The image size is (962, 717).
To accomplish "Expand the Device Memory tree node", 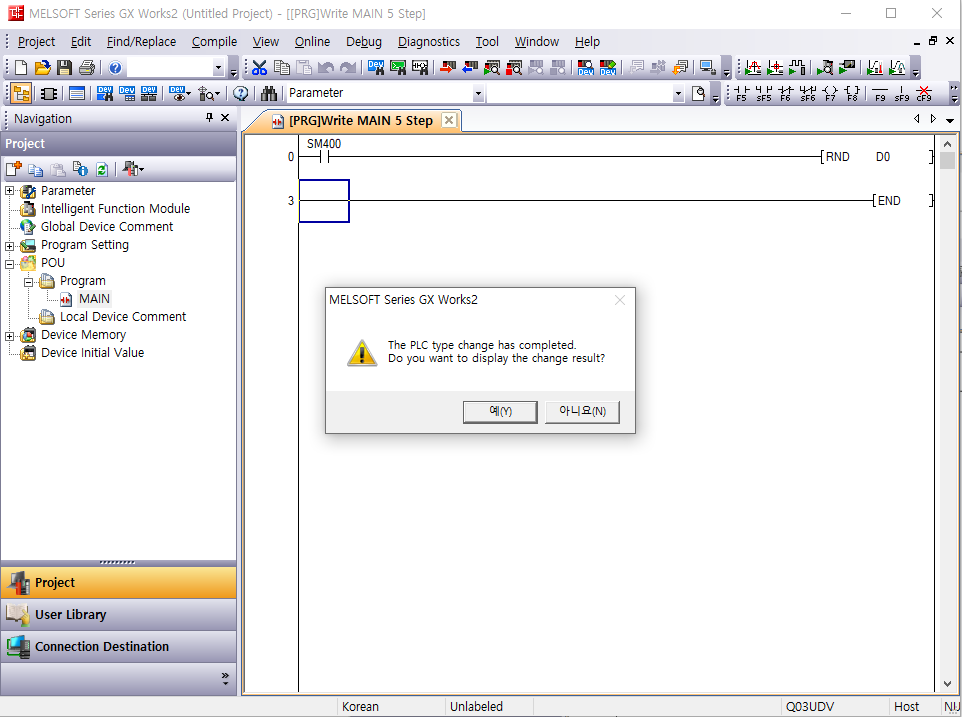I will coord(9,337).
